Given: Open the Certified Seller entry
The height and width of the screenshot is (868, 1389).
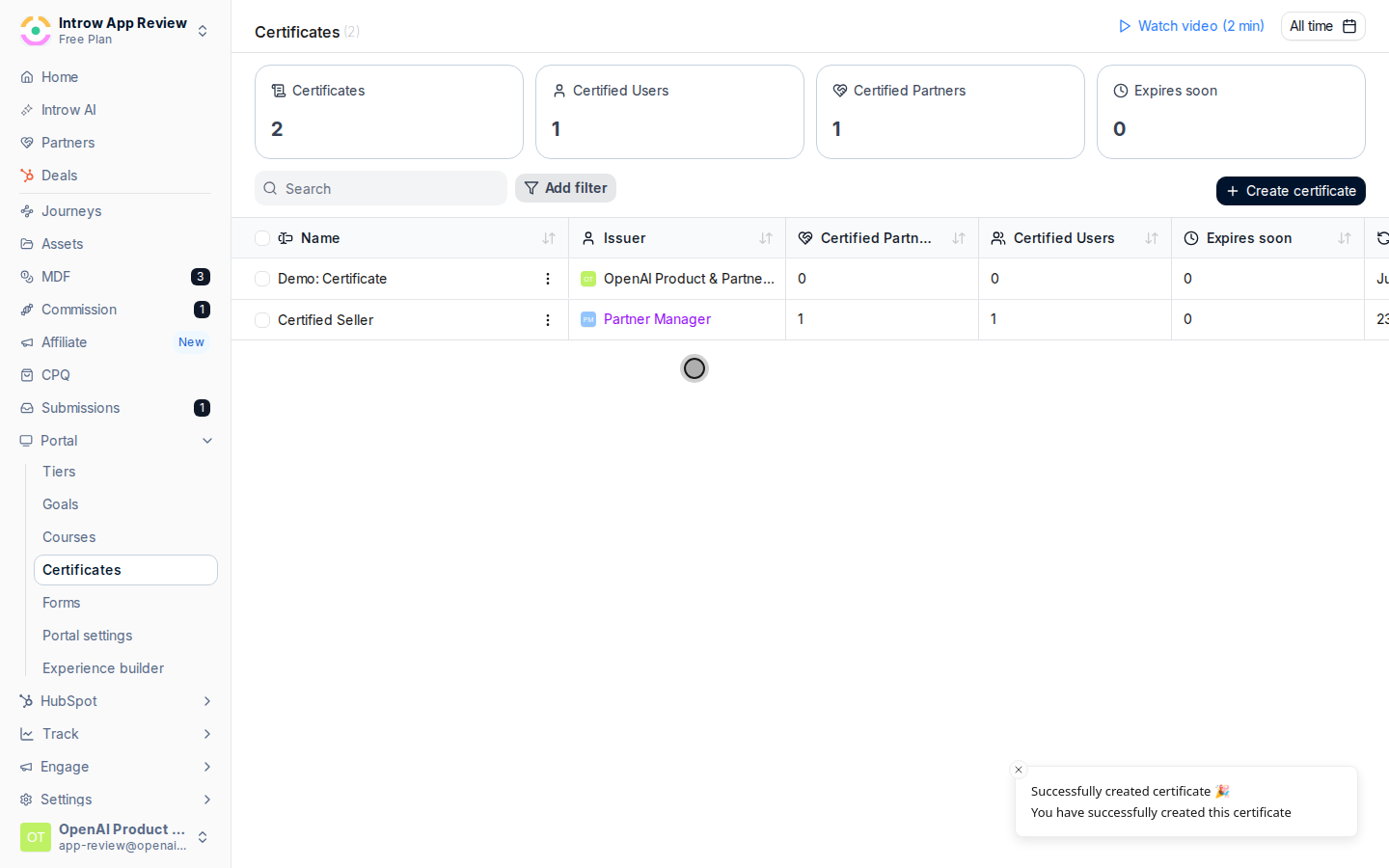Looking at the screenshot, I should pos(325,320).
